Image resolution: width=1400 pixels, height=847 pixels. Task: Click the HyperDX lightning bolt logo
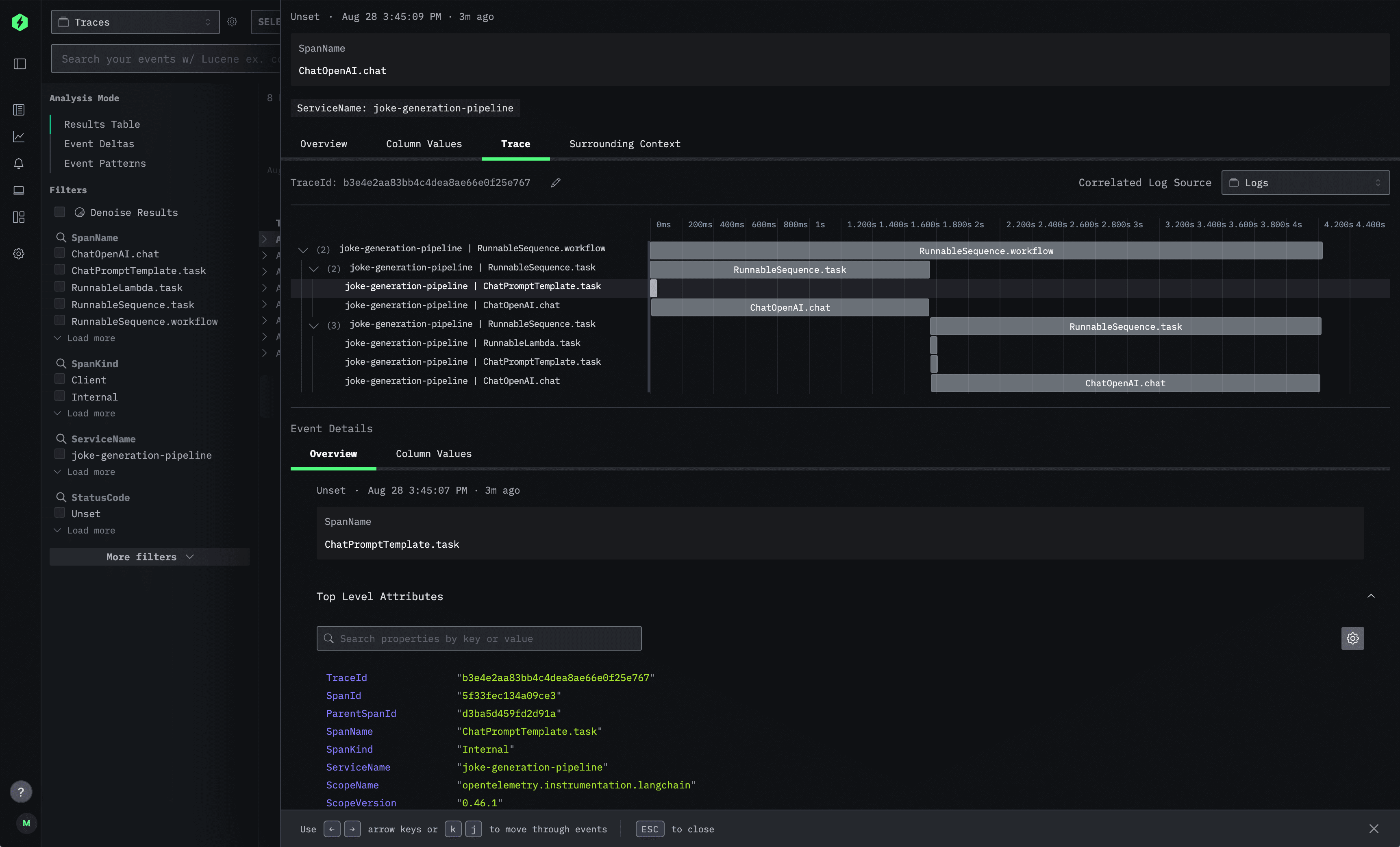[x=20, y=22]
